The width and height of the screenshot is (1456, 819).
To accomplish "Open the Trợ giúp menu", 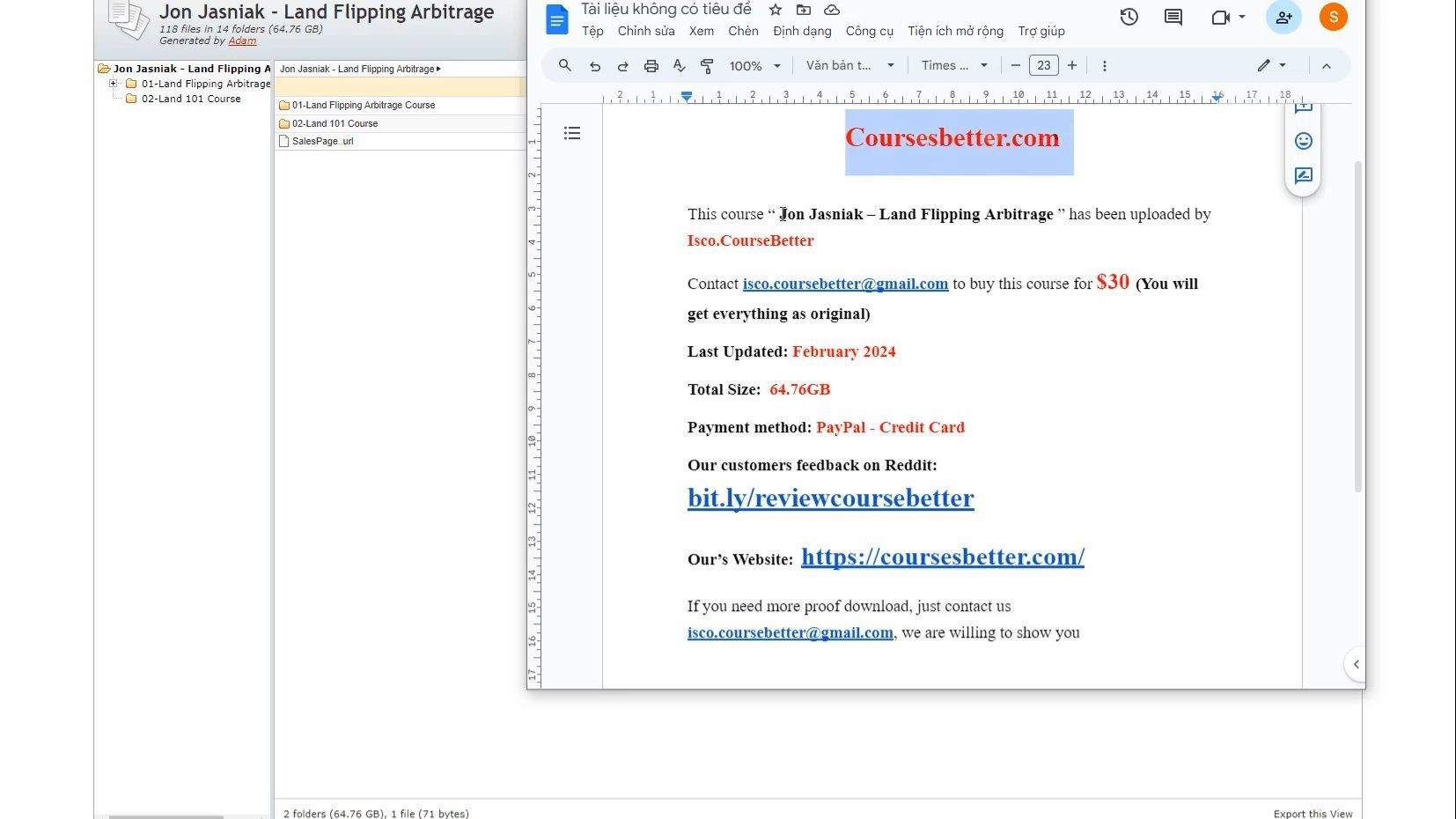I will click(x=1041, y=31).
